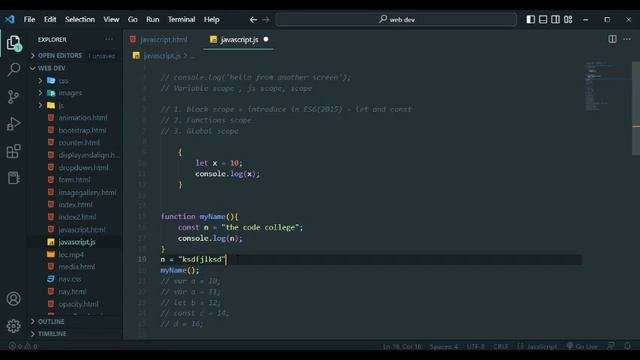The image size is (640, 360).
Task: Click the editor vertical scrollbar
Action: click(x=636, y=108)
